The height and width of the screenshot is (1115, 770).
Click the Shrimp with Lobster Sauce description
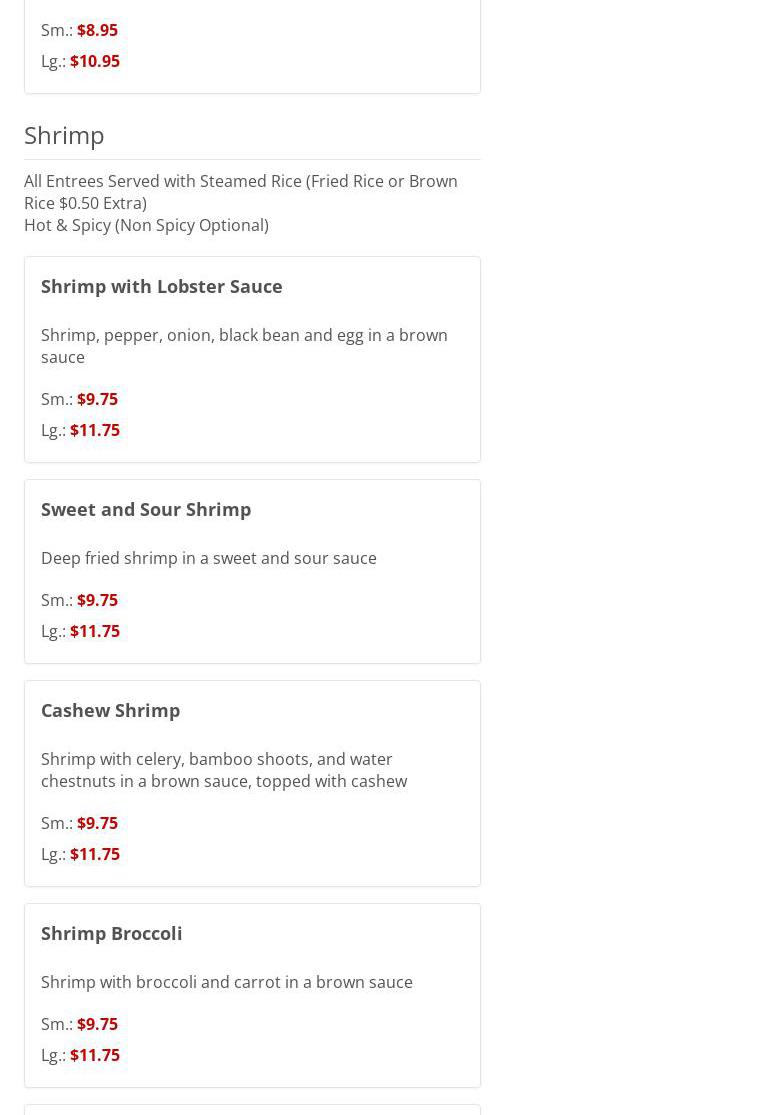click(x=243, y=346)
